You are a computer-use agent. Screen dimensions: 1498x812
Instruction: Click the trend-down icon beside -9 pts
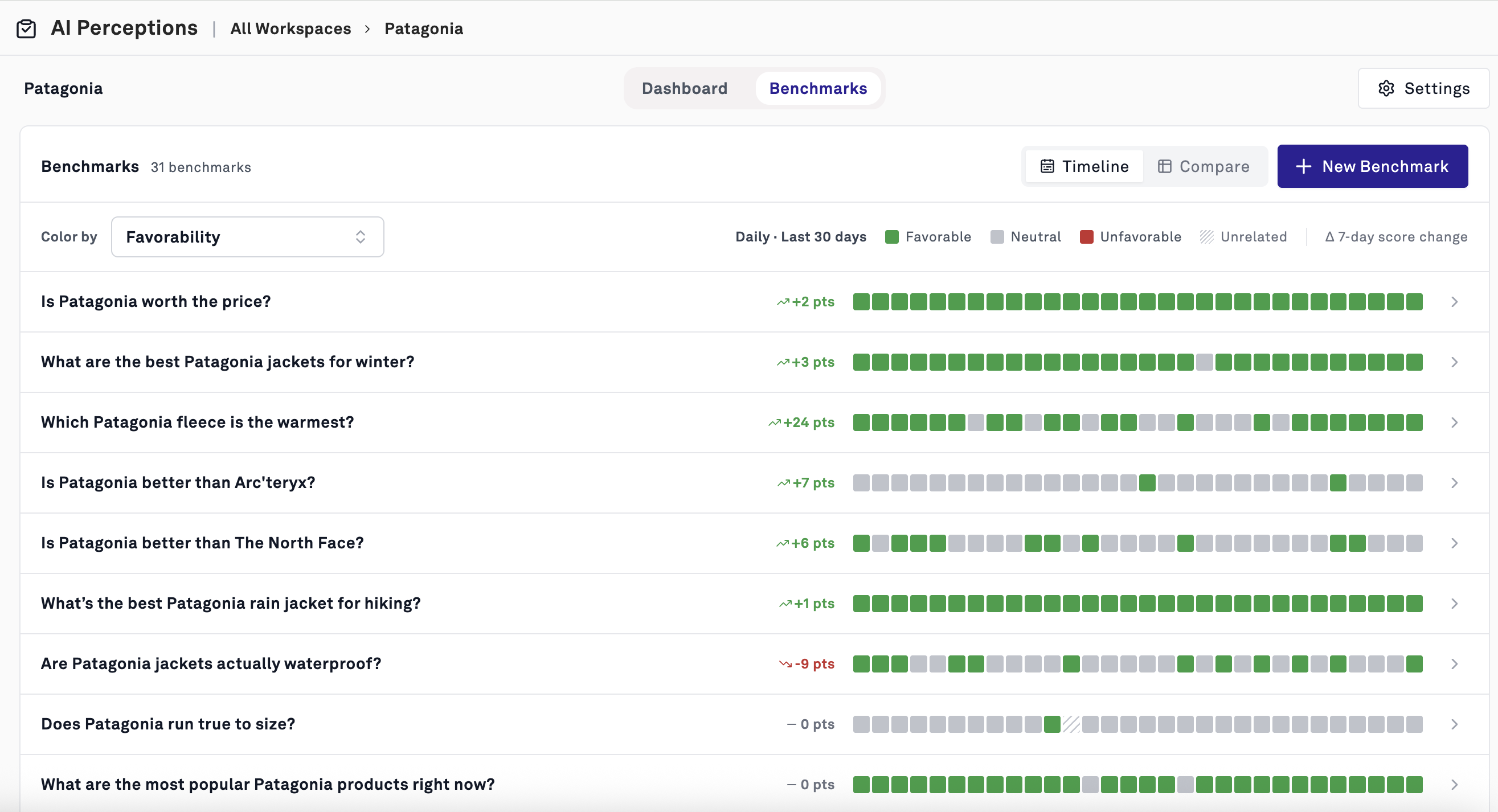click(x=785, y=665)
